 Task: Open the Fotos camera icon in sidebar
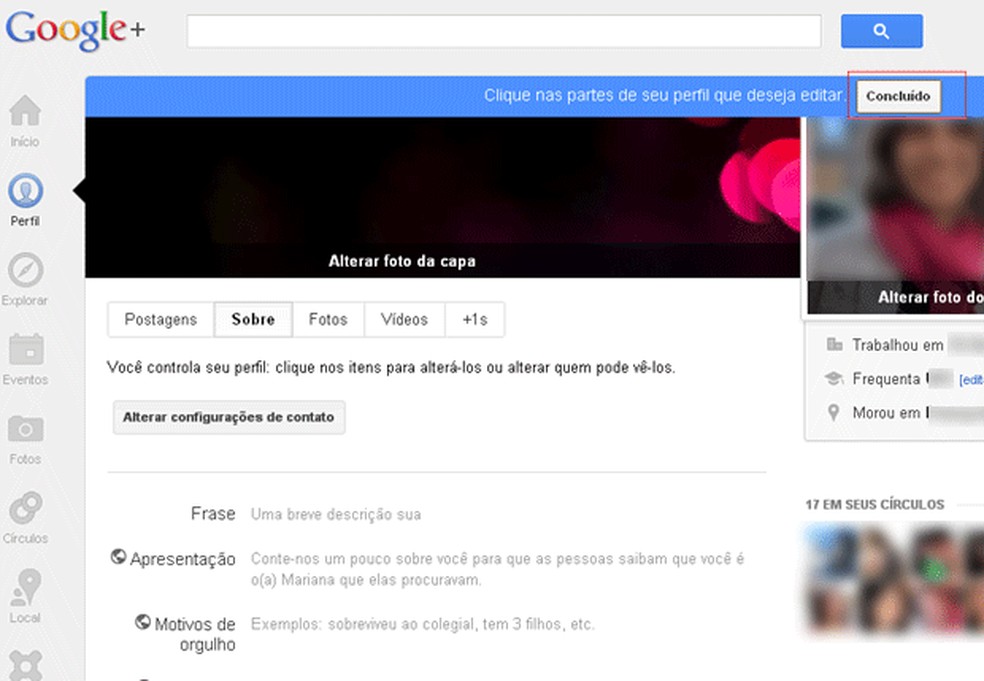click(25, 429)
